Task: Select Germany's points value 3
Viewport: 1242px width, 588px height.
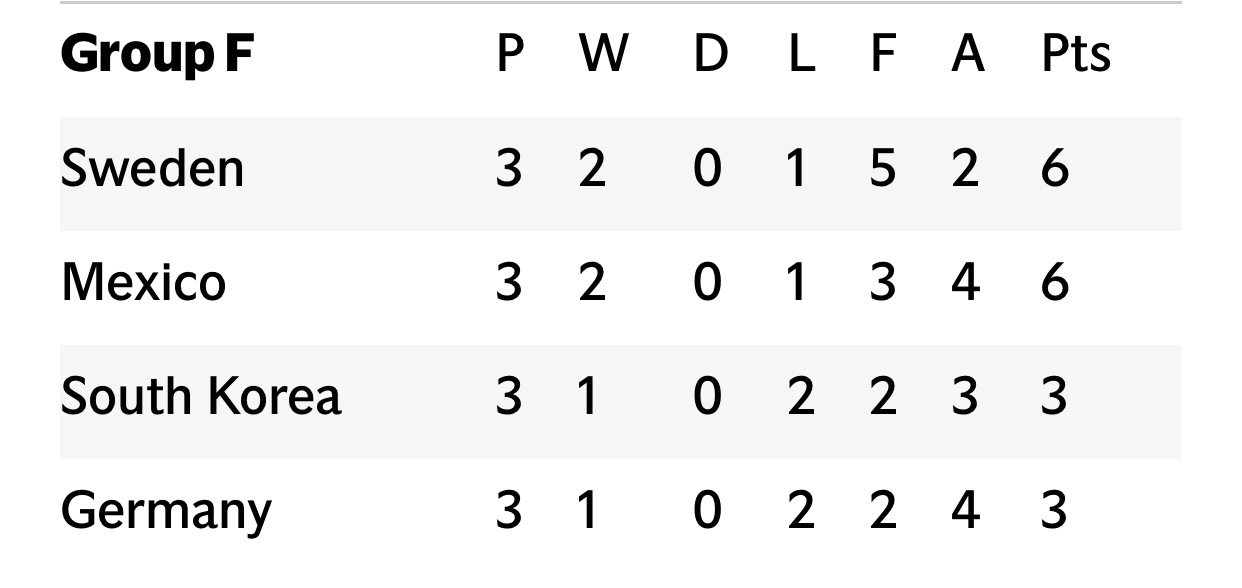Action: [1054, 510]
